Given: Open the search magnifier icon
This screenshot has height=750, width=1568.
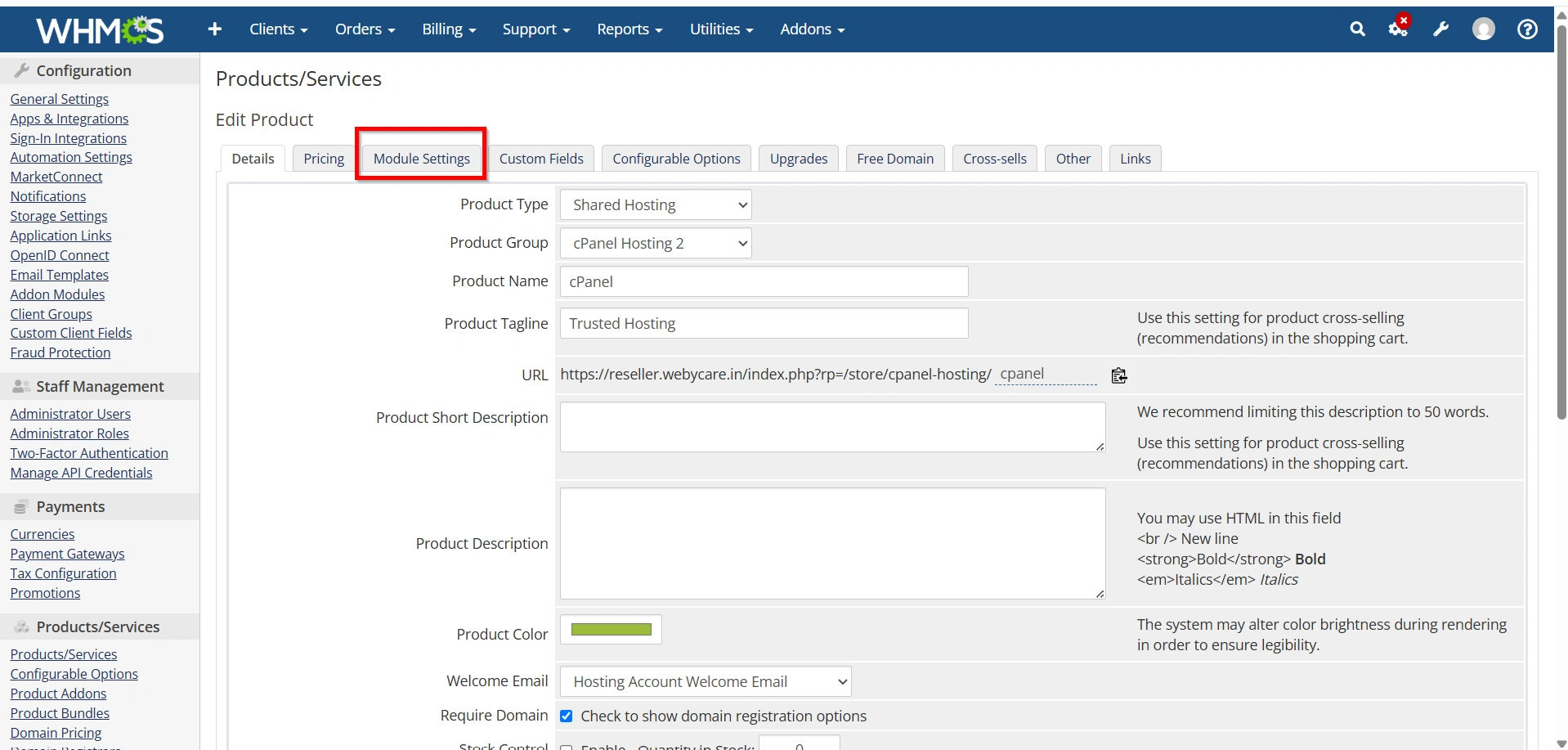Looking at the screenshot, I should [x=1357, y=29].
